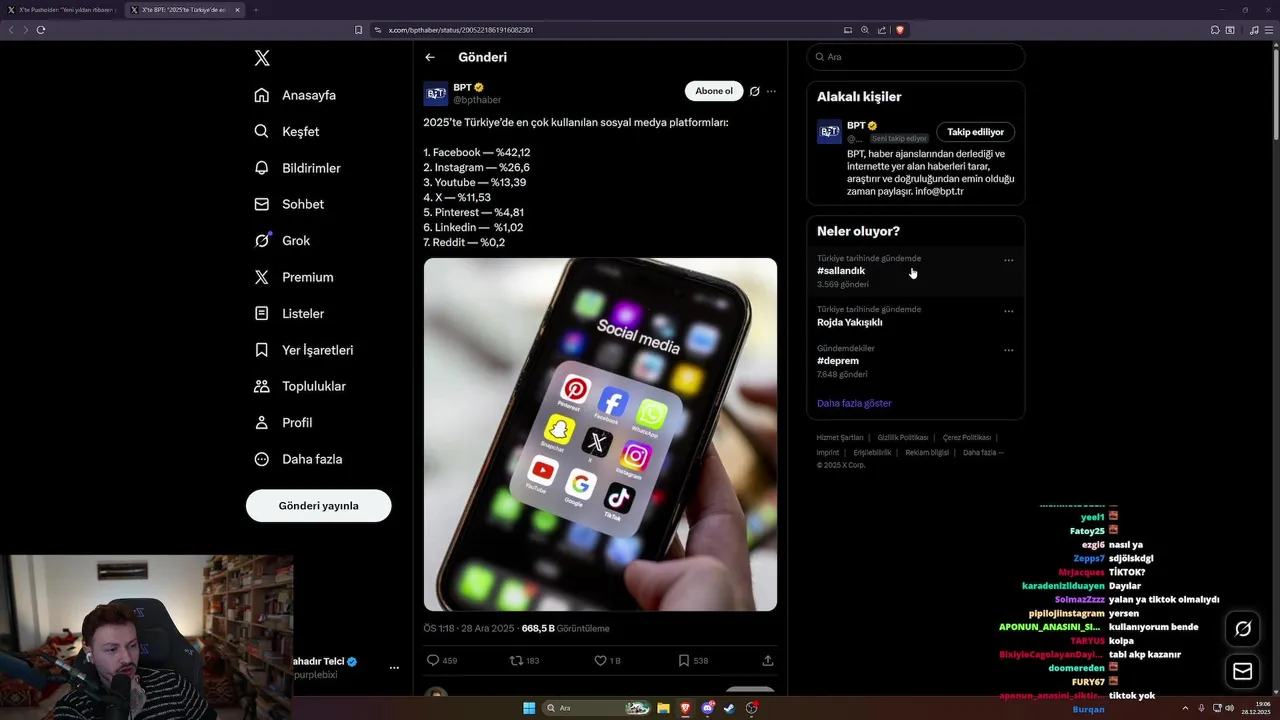Open Keşfet in the sidebar

[287, 131]
